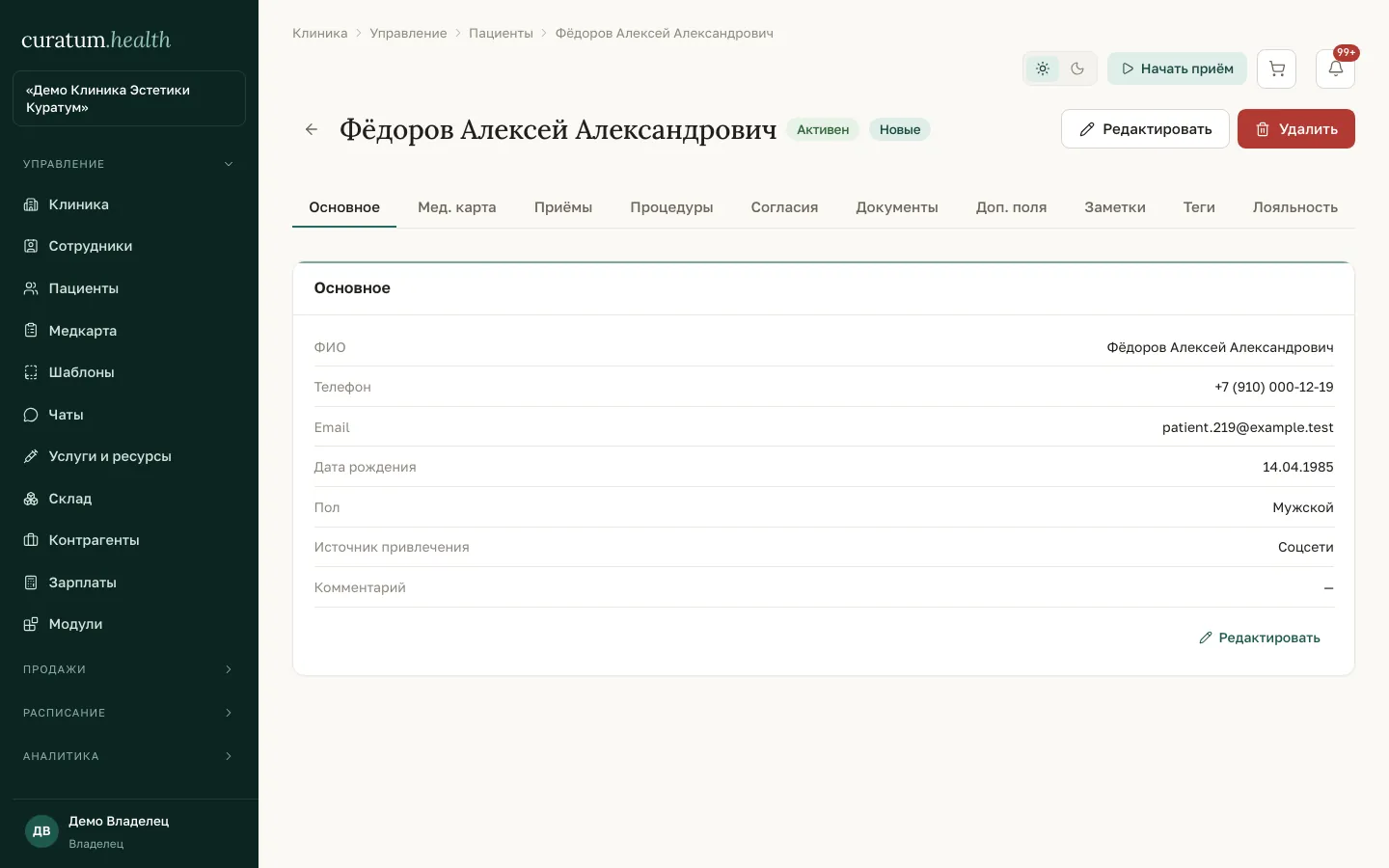
Task: Open Зарплаты via its sidebar icon
Action: pyautogui.click(x=31, y=583)
